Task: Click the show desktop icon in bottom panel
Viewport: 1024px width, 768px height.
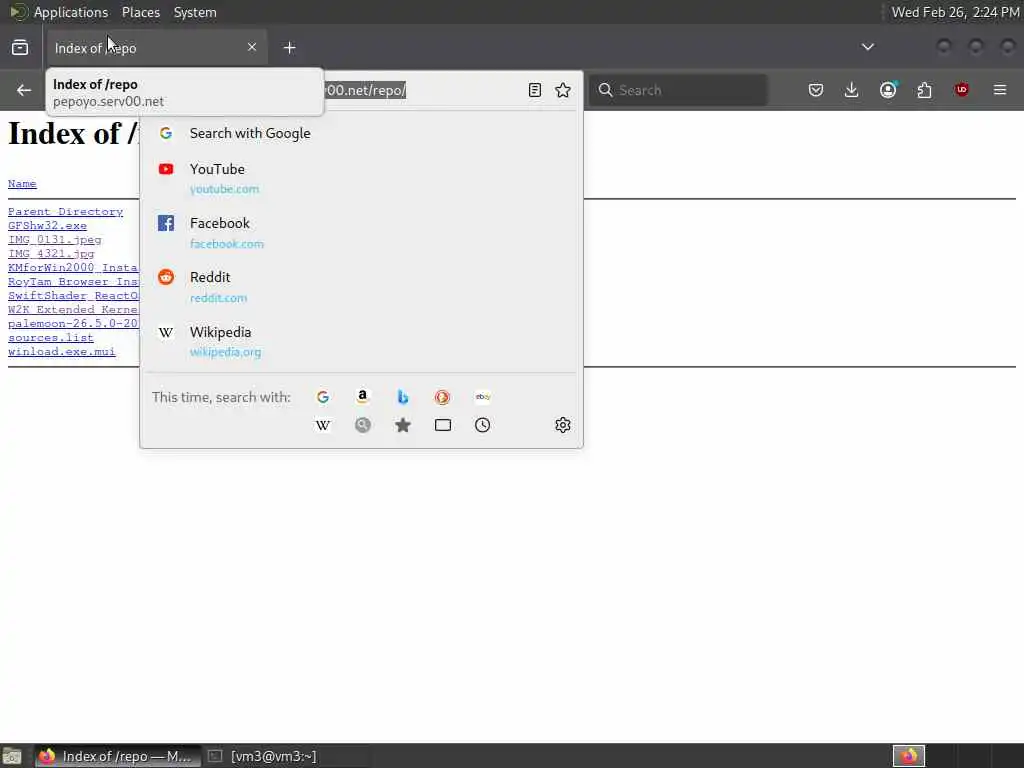Action: (12, 756)
